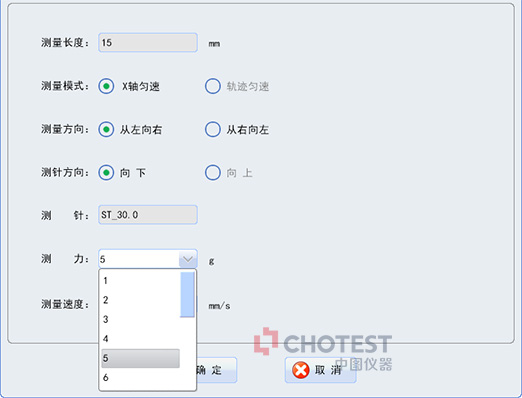Collapse the 测力 dropdown arrow

(188, 259)
